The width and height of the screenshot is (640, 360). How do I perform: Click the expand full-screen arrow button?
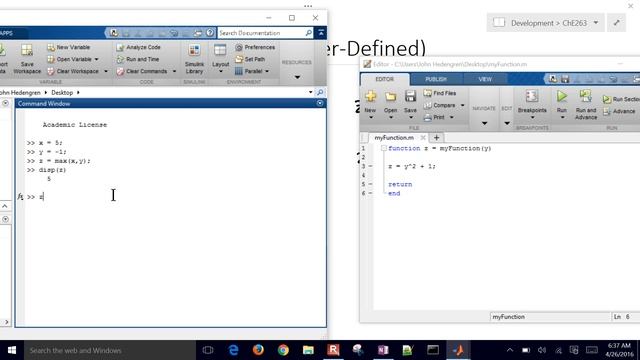pos(616,23)
